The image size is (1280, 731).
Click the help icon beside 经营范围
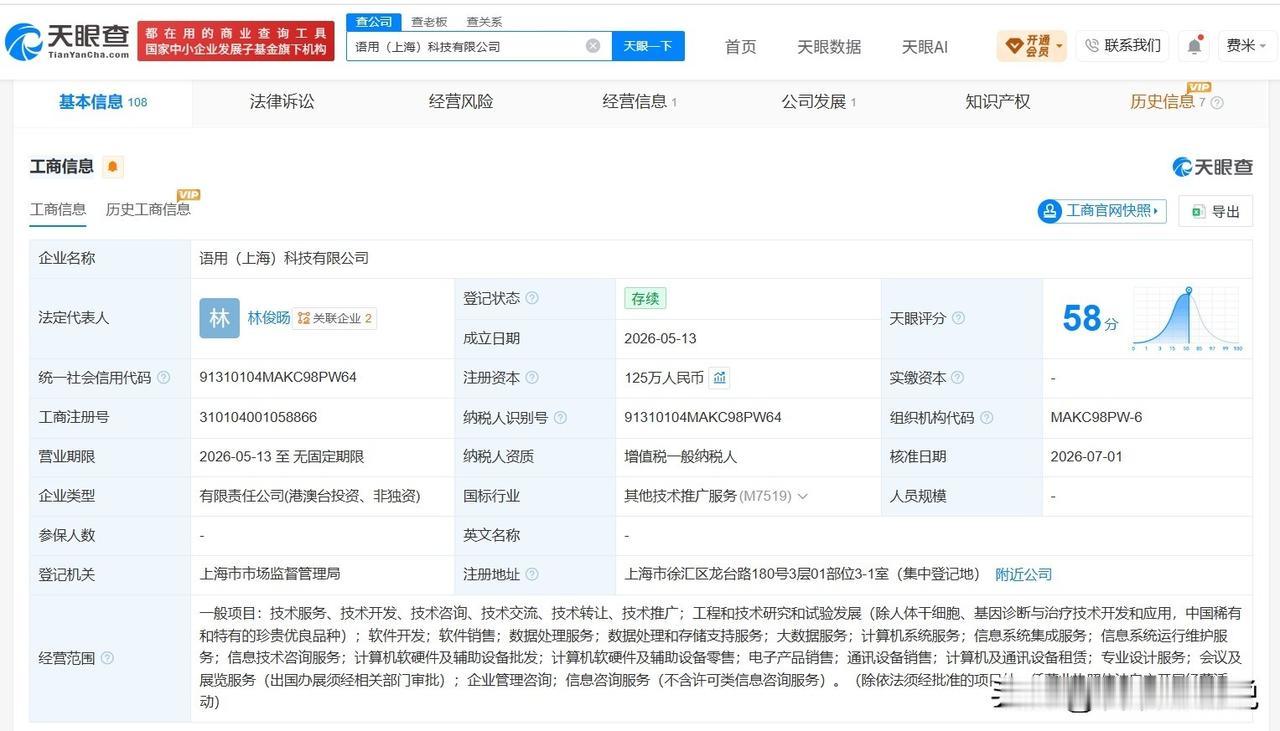[x=108, y=658]
